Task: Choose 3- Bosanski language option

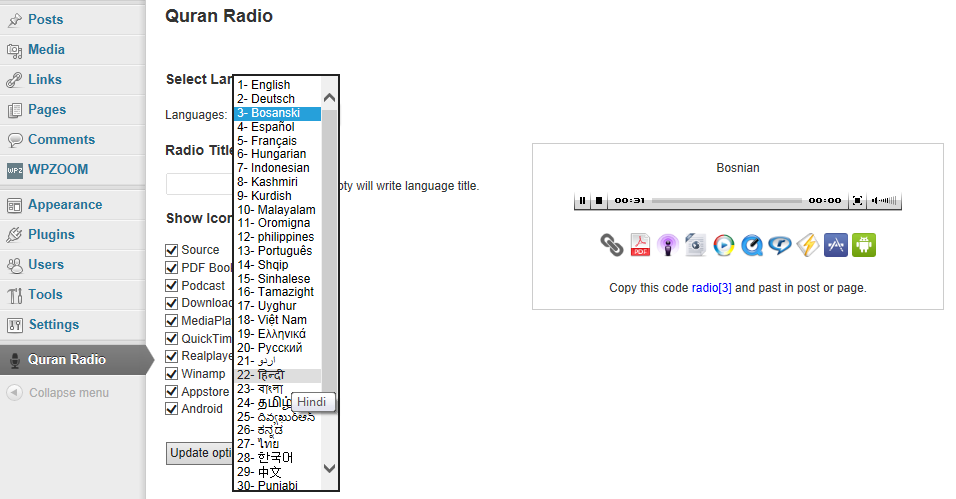Action: [277, 113]
